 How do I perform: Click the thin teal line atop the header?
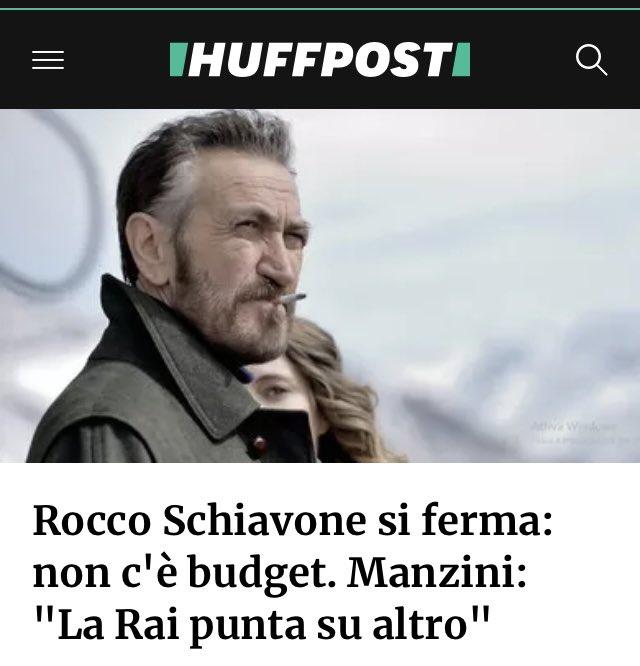pos(320,9)
